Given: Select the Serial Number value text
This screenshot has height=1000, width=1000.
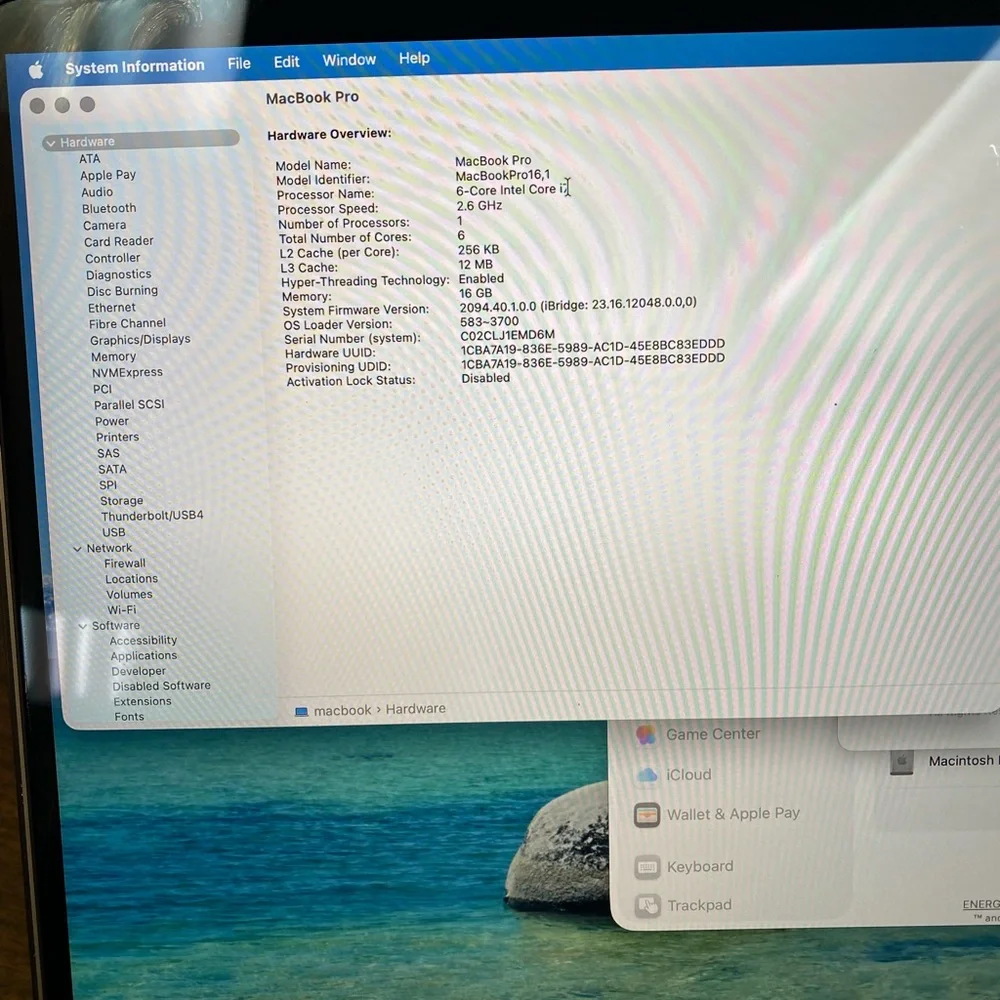Looking at the screenshot, I should click(x=507, y=335).
